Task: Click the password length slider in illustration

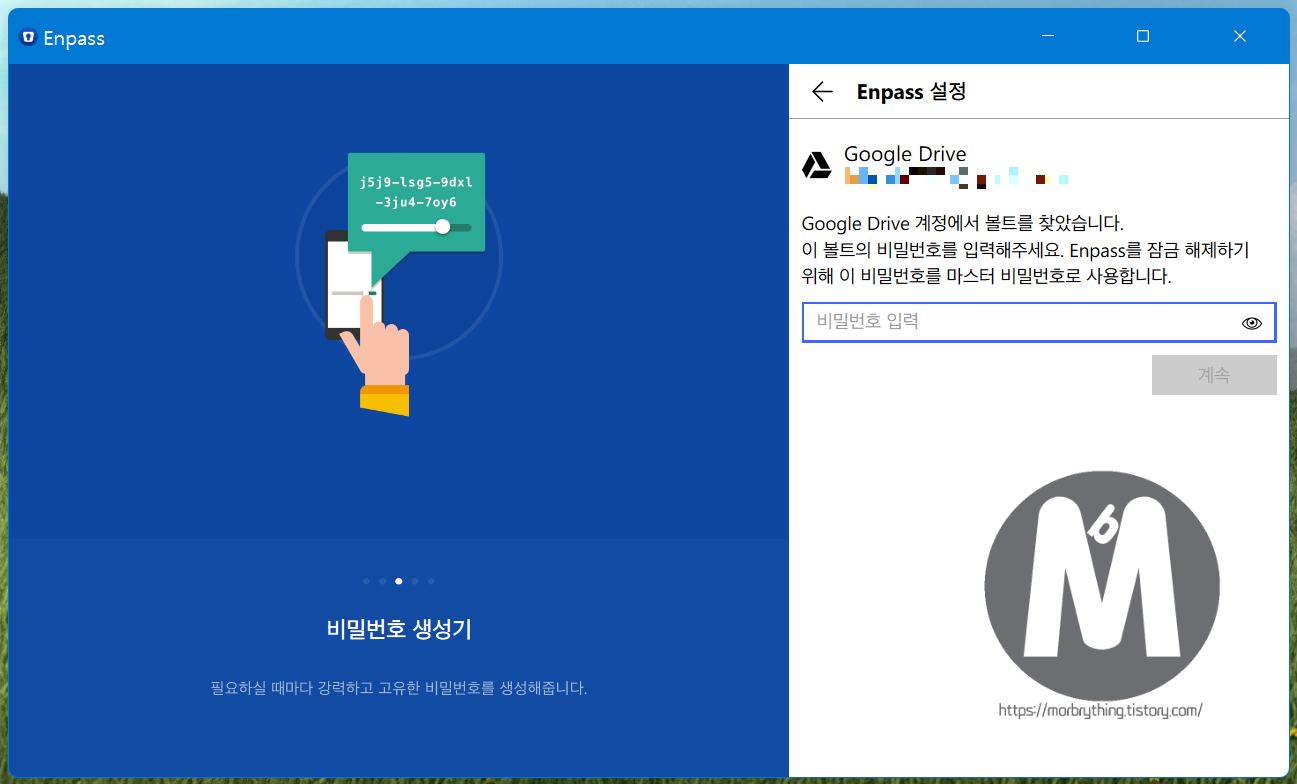Action: click(x=416, y=227)
